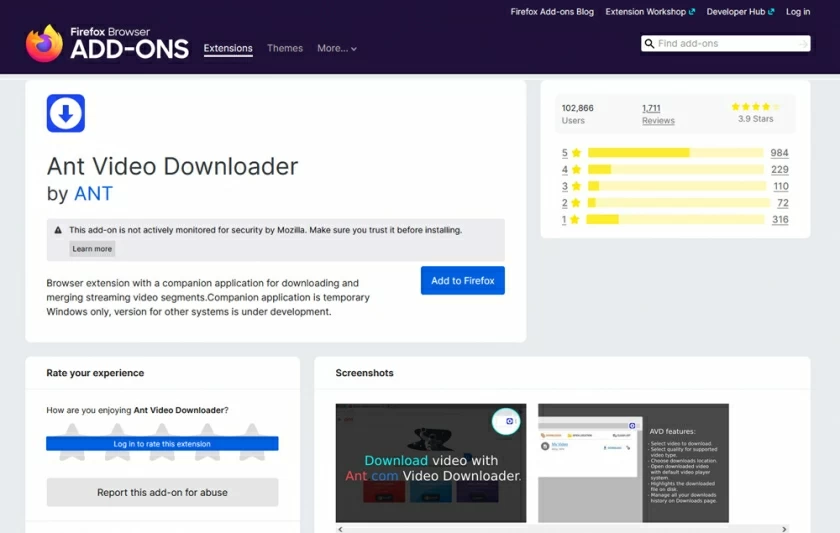Click the 5-star rating row star
Screen dimensions: 840x533
point(576,153)
